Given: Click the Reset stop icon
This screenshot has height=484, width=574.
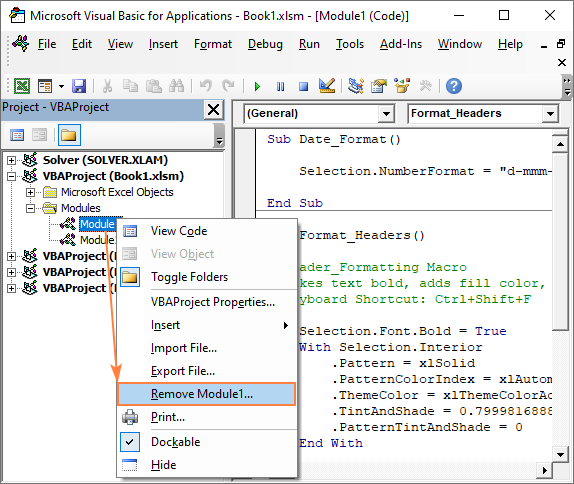Looking at the screenshot, I should [303, 87].
